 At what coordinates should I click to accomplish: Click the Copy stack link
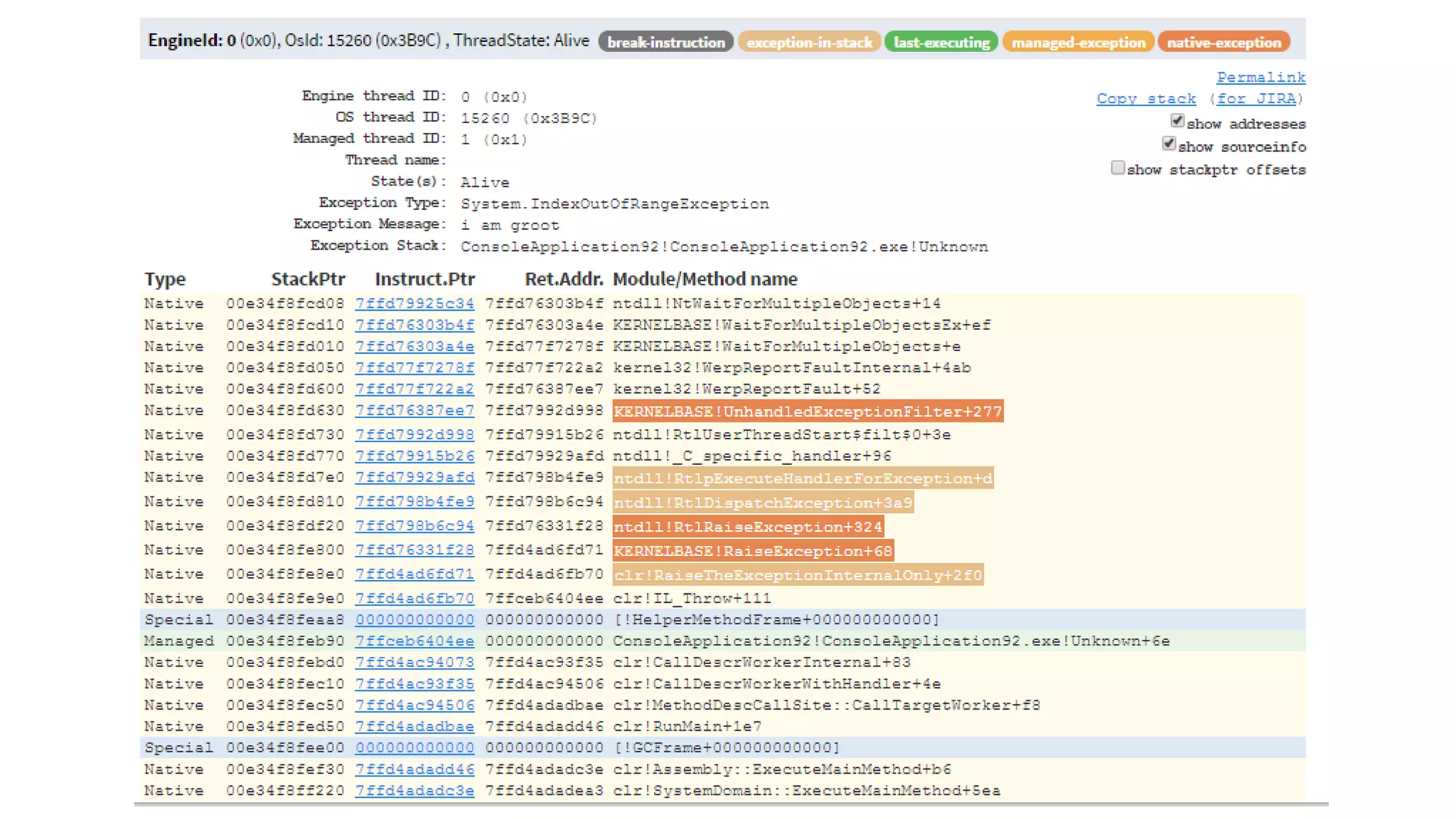pos(1146,99)
